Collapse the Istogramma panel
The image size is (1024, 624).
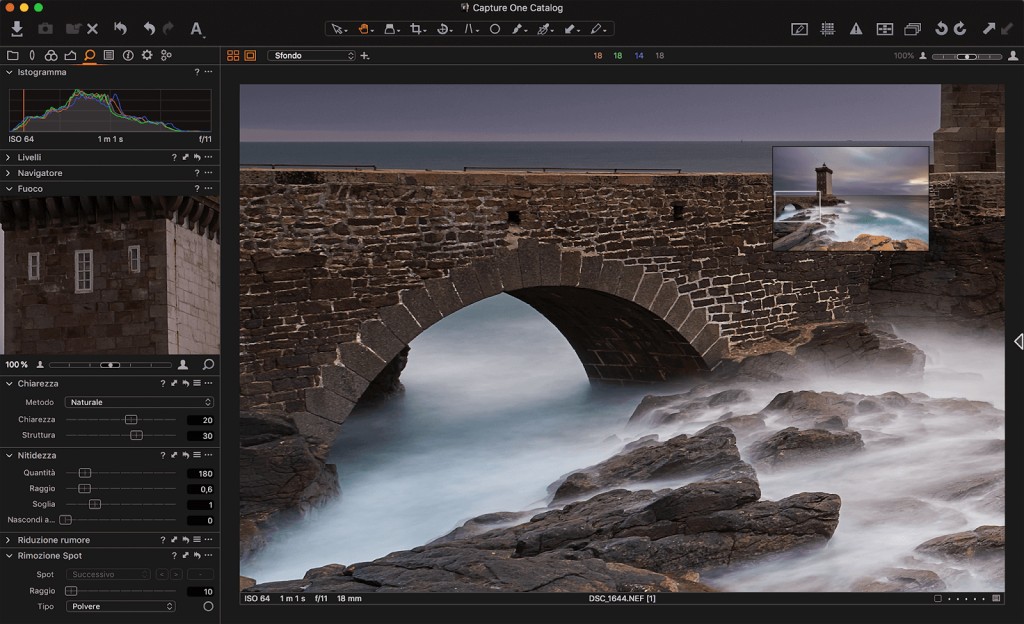9,72
